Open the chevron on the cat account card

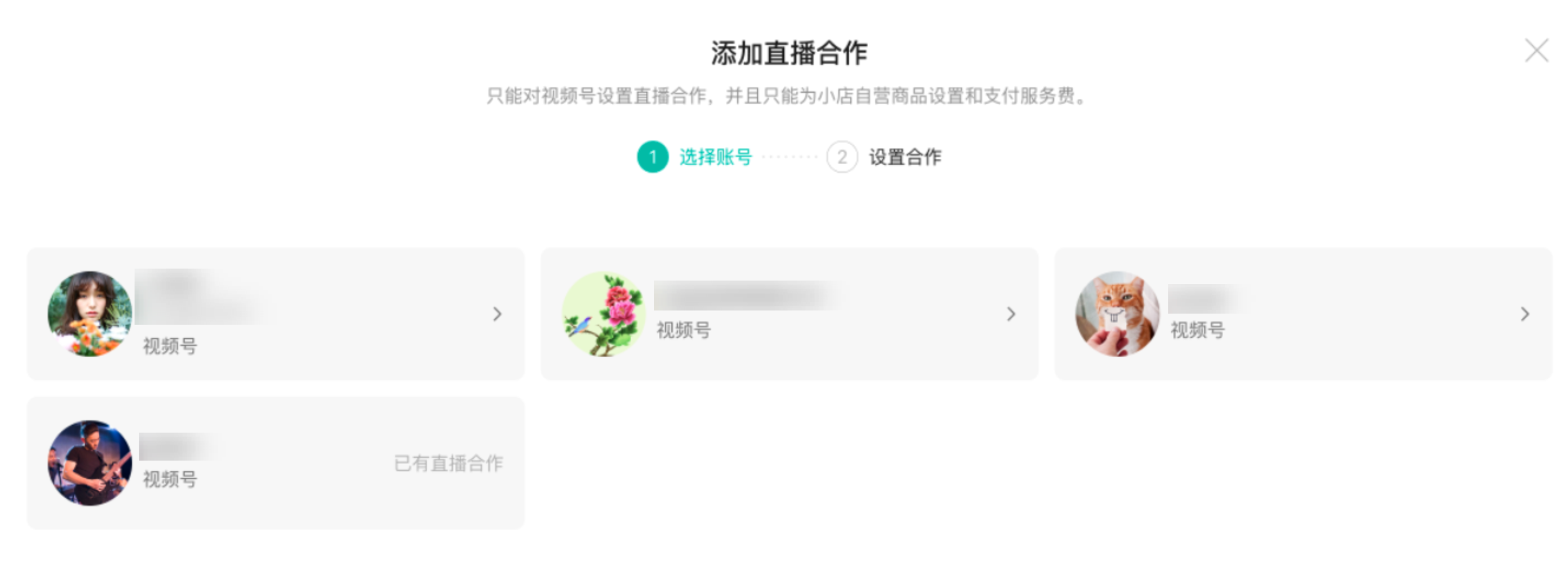1525,314
